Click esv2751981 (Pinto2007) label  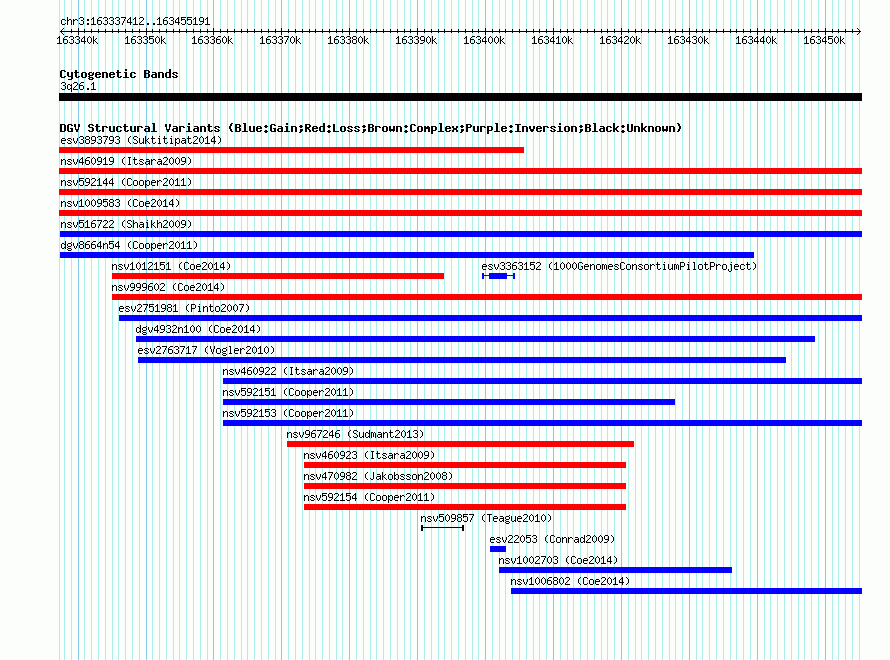pyautogui.click(x=184, y=308)
